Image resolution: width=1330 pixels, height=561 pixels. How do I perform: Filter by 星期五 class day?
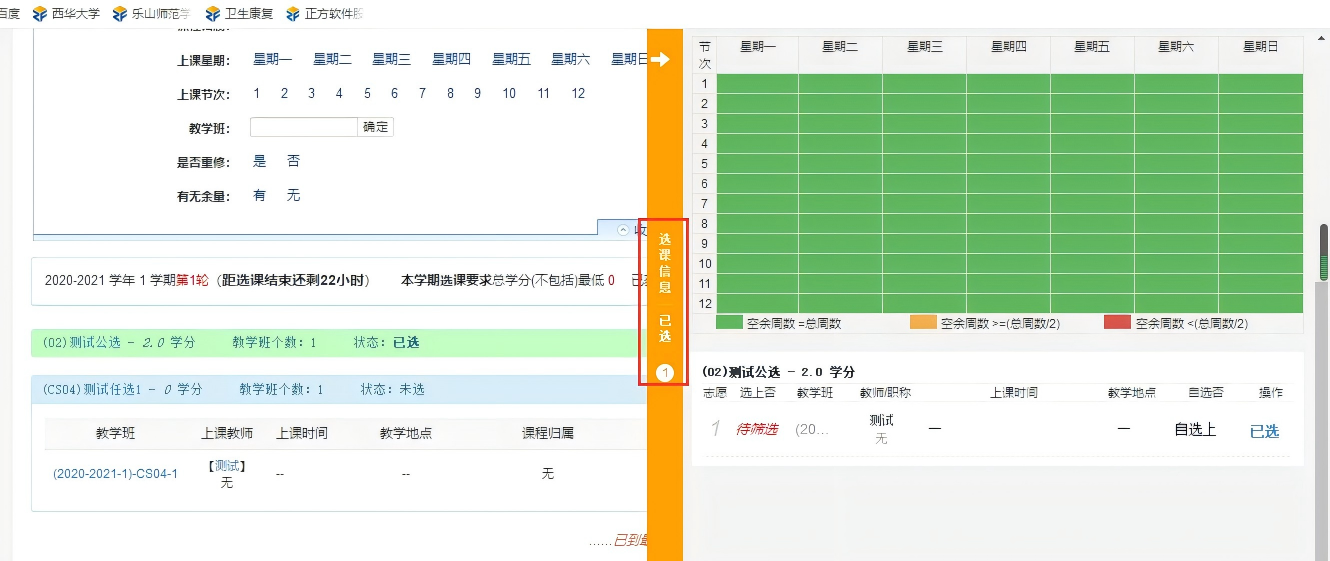pos(511,60)
